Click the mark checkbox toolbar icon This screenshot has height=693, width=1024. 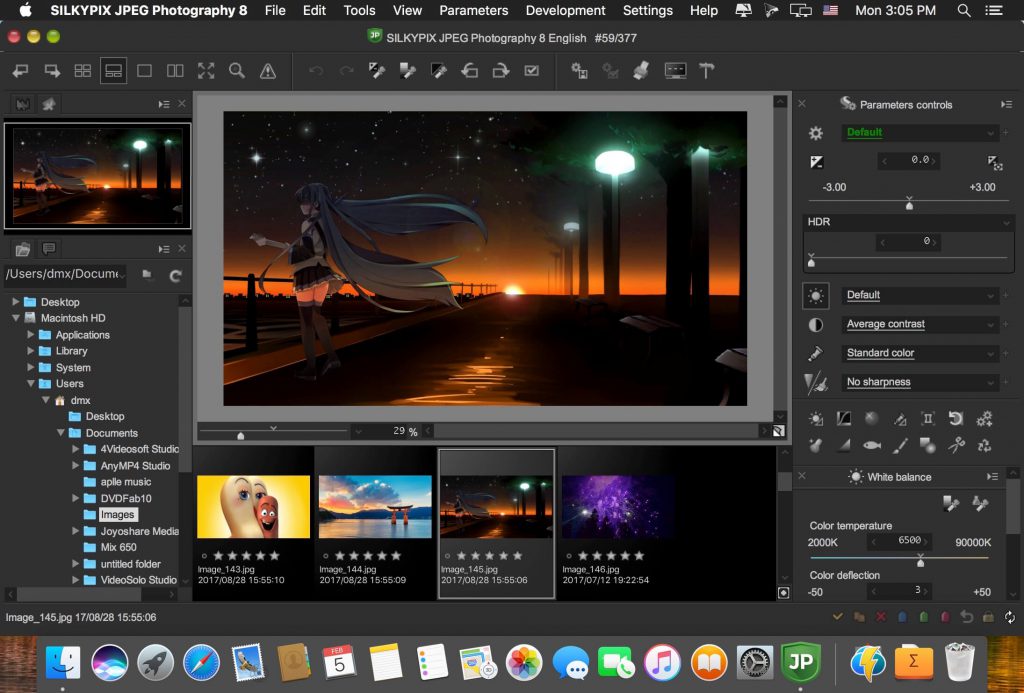click(x=532, y=71)
